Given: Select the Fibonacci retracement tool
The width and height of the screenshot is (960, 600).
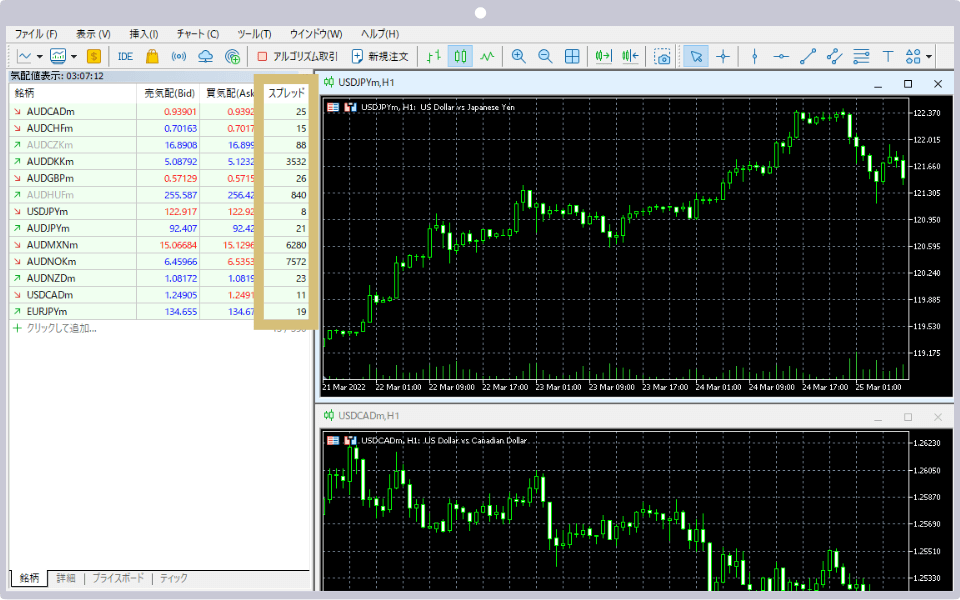Looking at the screenshot, I should pyautogui.click(x=861, y=56).
